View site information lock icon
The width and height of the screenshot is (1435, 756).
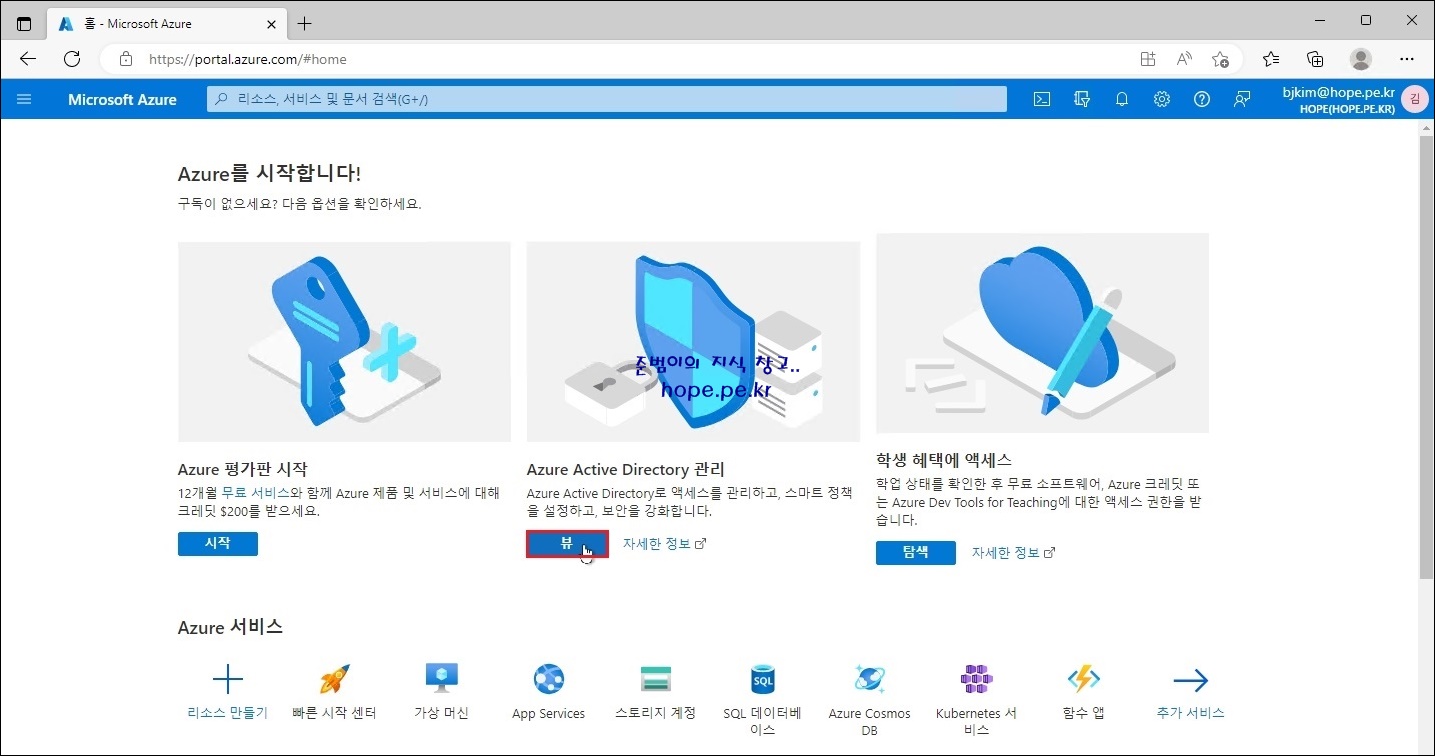pos(126,59)
